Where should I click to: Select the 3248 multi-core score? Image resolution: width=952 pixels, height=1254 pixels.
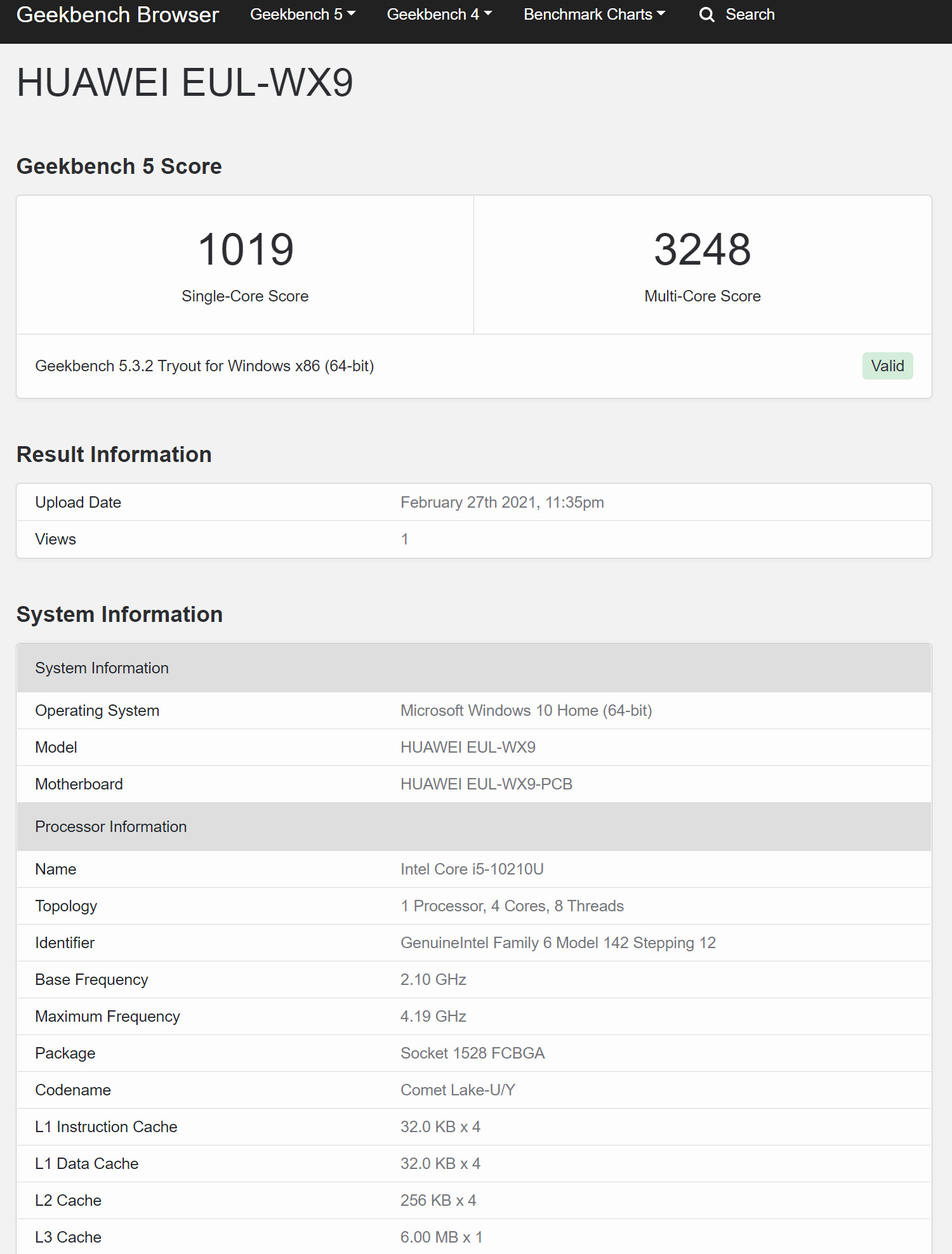click(702, 249)
